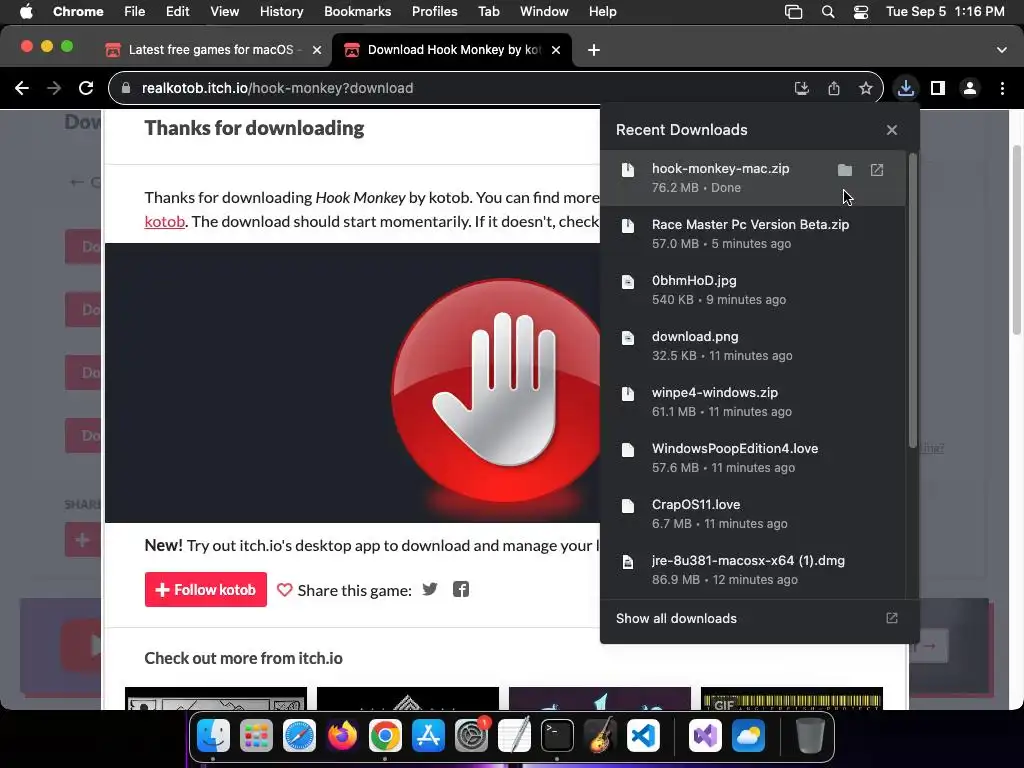Bookmark this page with star icon
The height and width of the screenshot is (768, 1024).
865,88
